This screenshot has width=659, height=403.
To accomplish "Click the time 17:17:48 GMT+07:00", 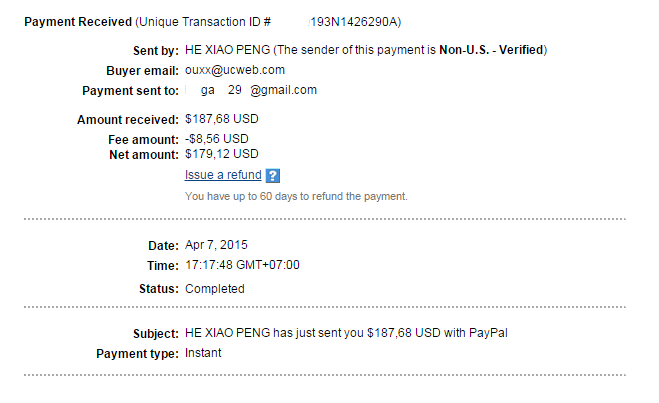I will [x=242, y=265].
